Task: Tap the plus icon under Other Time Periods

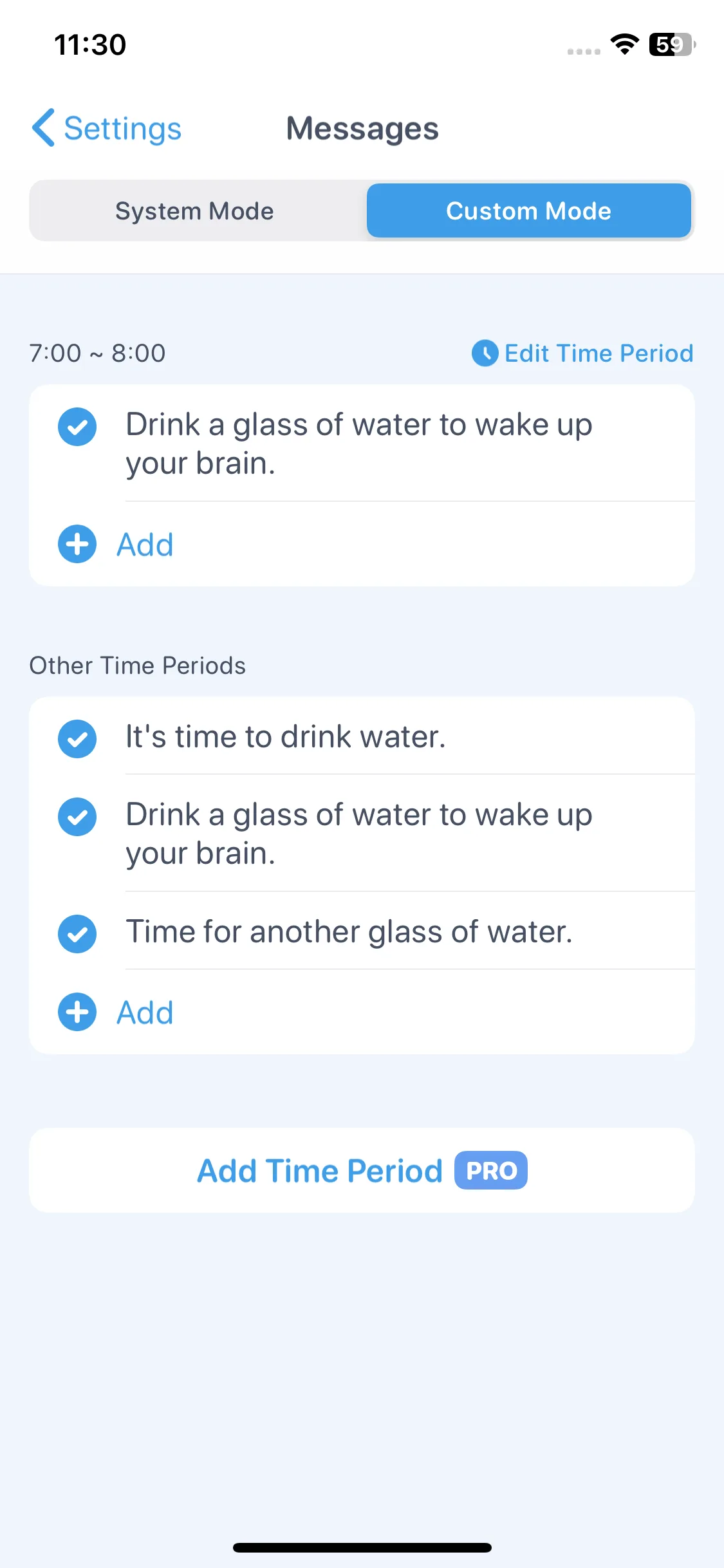Action: 77,1013
